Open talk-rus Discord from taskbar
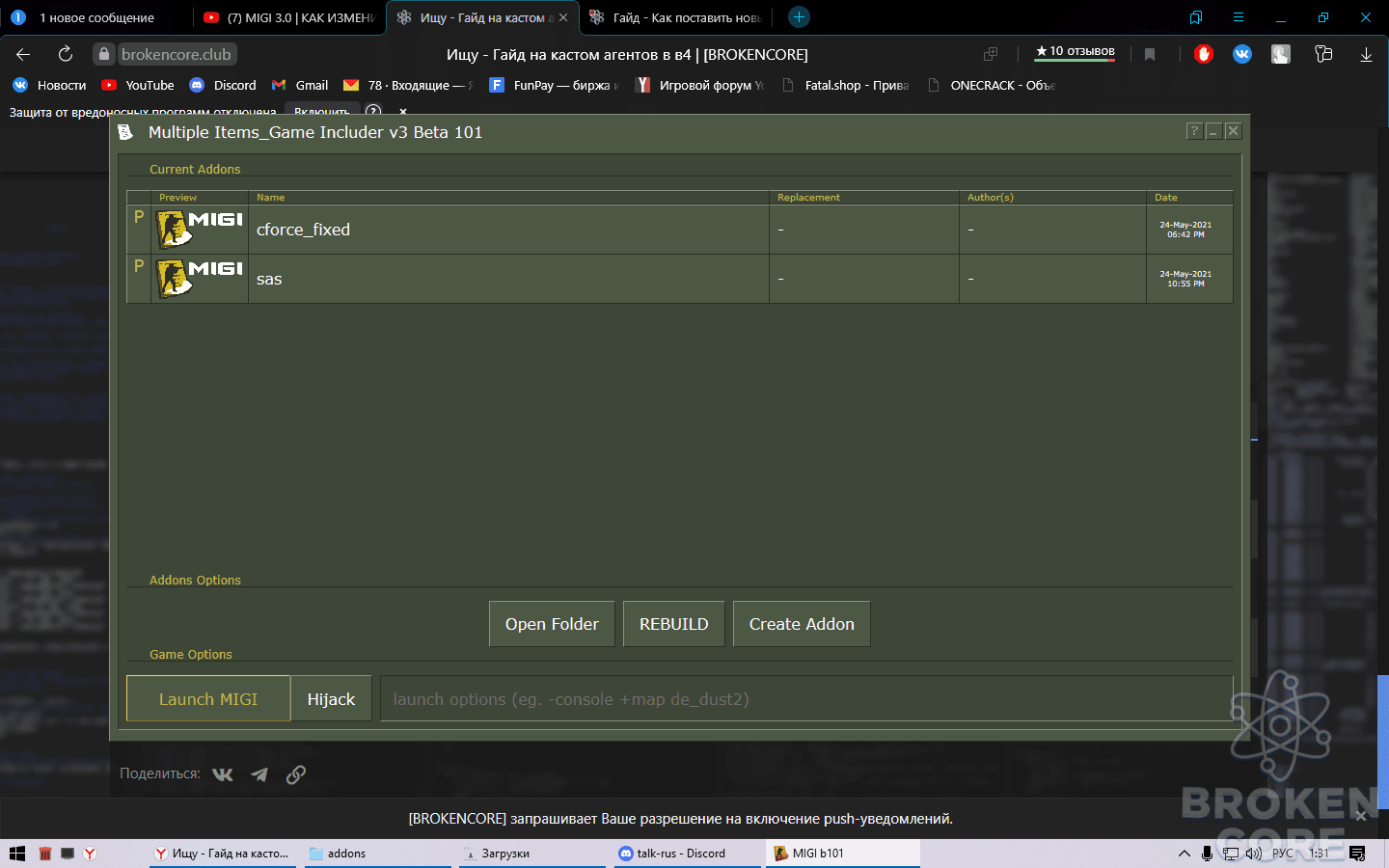Image resolution: width=1389 pixels, height=868 pixels. [687, 854]
